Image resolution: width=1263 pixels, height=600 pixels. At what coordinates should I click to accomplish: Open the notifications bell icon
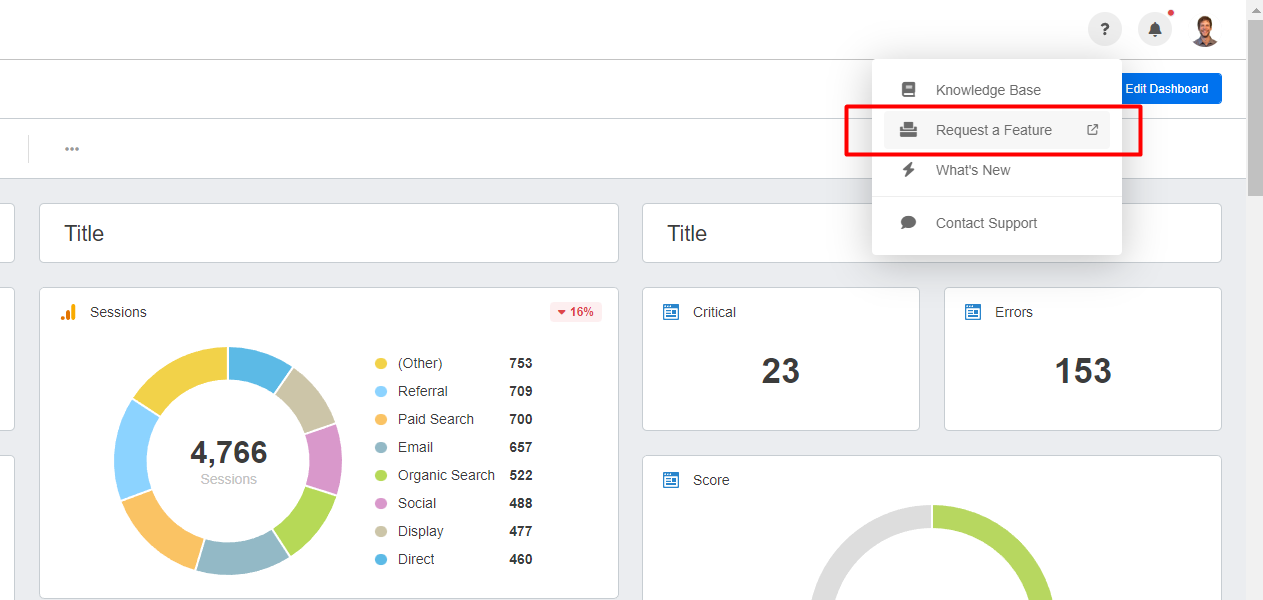pyautogui.click(x=1155, y=29)
